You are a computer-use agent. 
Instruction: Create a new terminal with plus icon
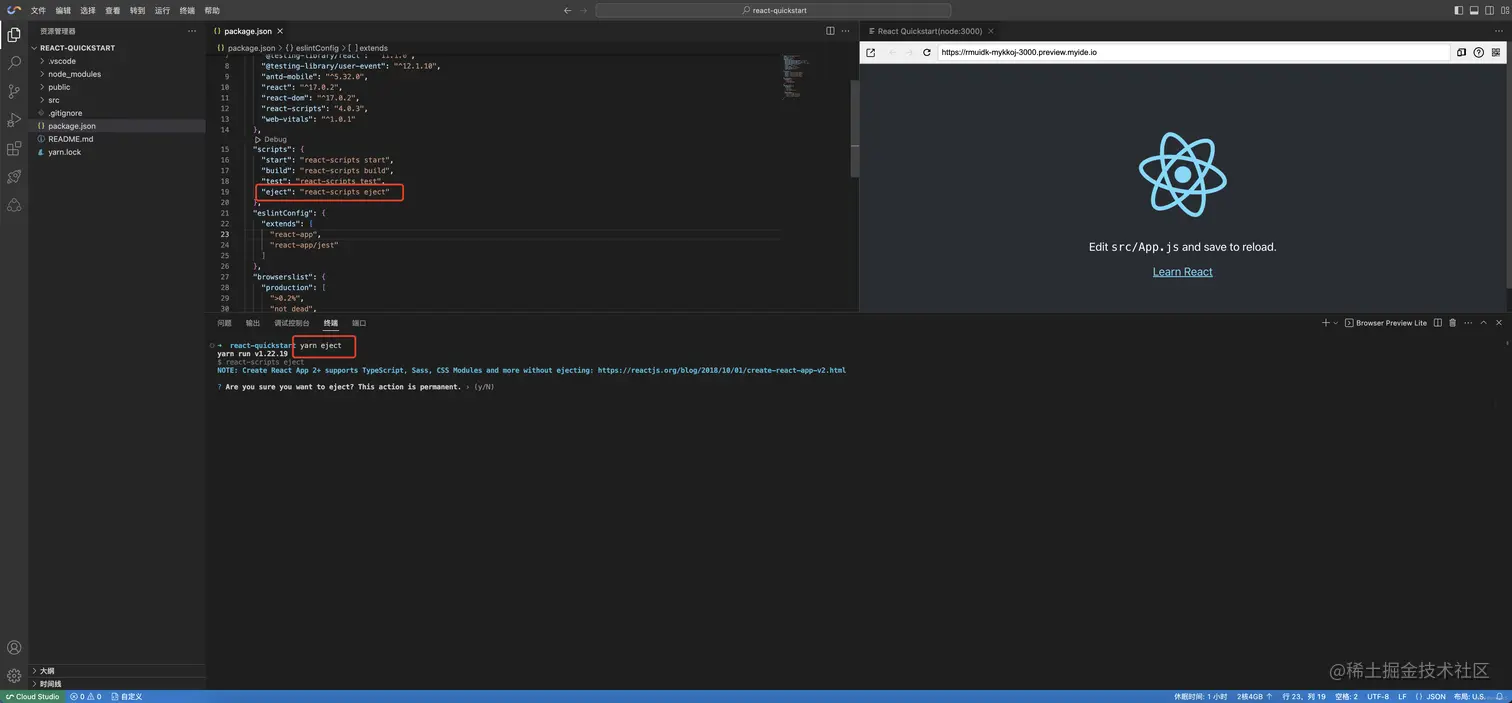point(1326,323)
